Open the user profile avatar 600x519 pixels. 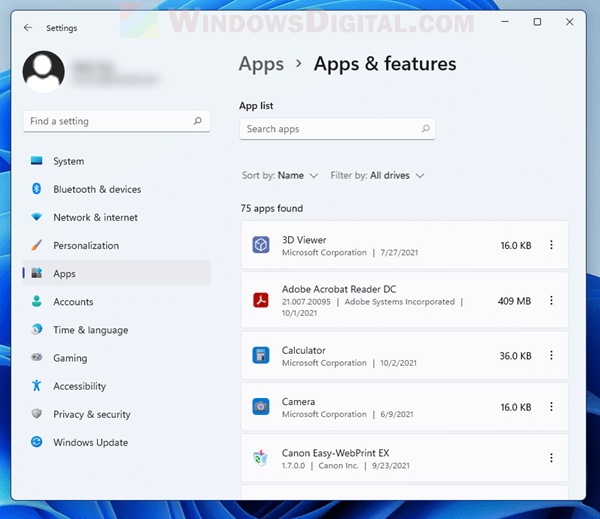44,72
